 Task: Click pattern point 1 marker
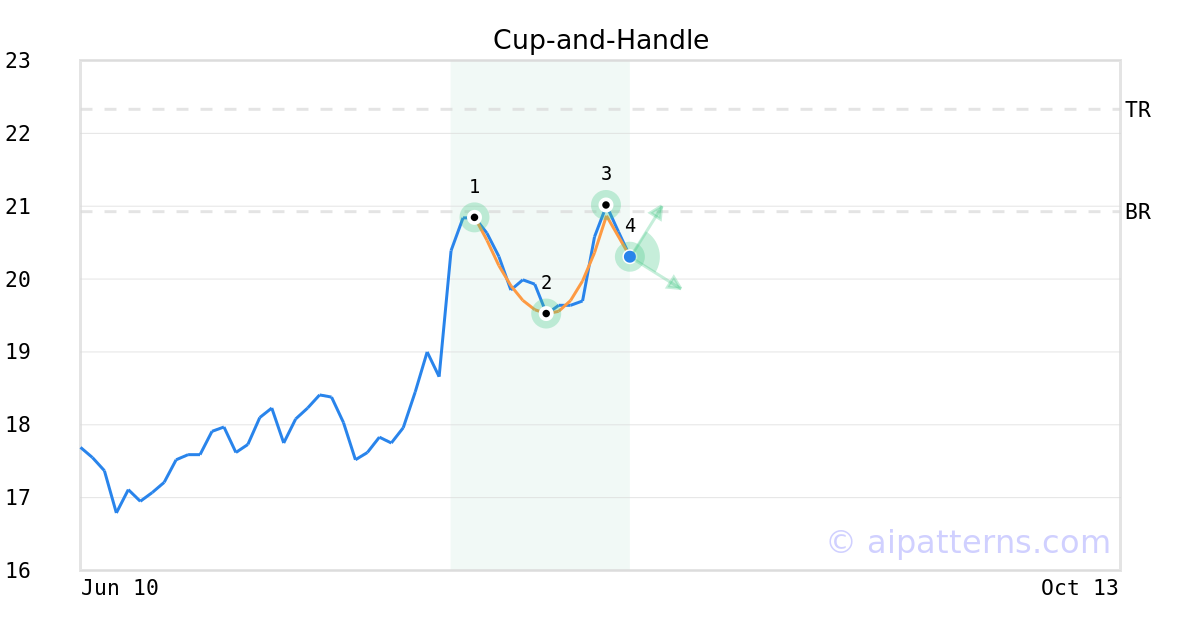[474, 217]
